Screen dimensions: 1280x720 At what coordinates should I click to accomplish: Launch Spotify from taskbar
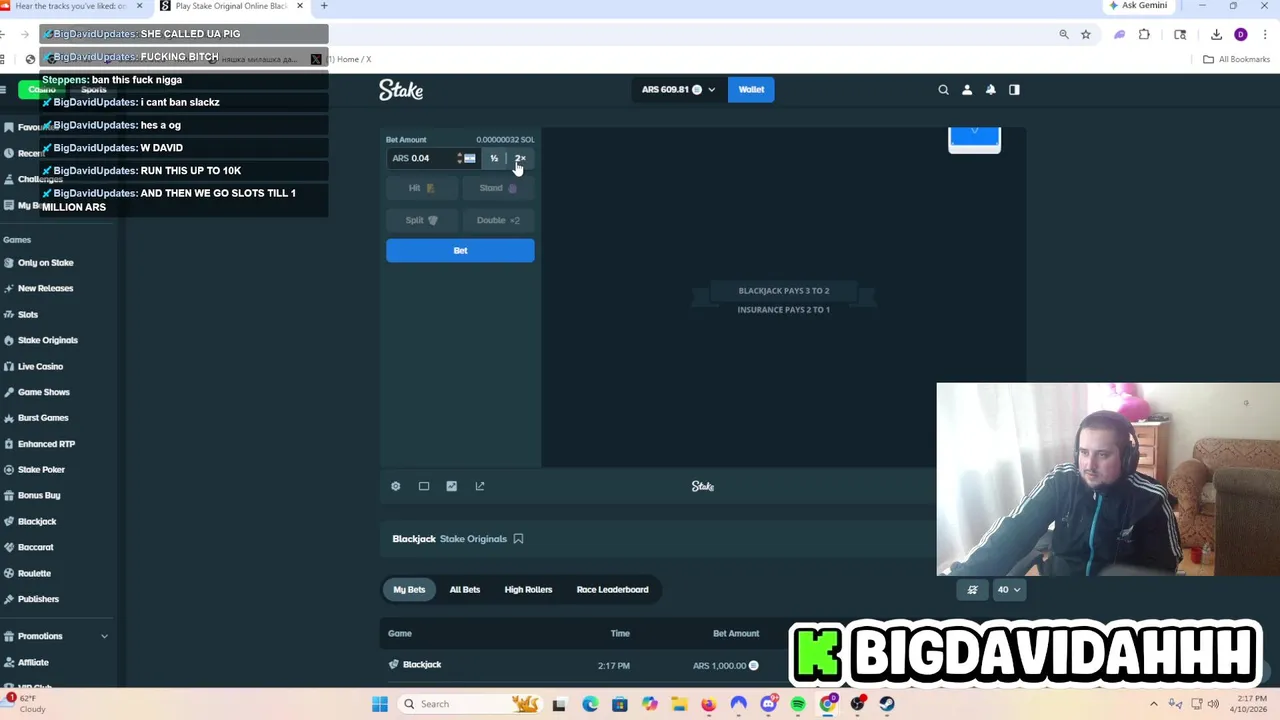798,704
